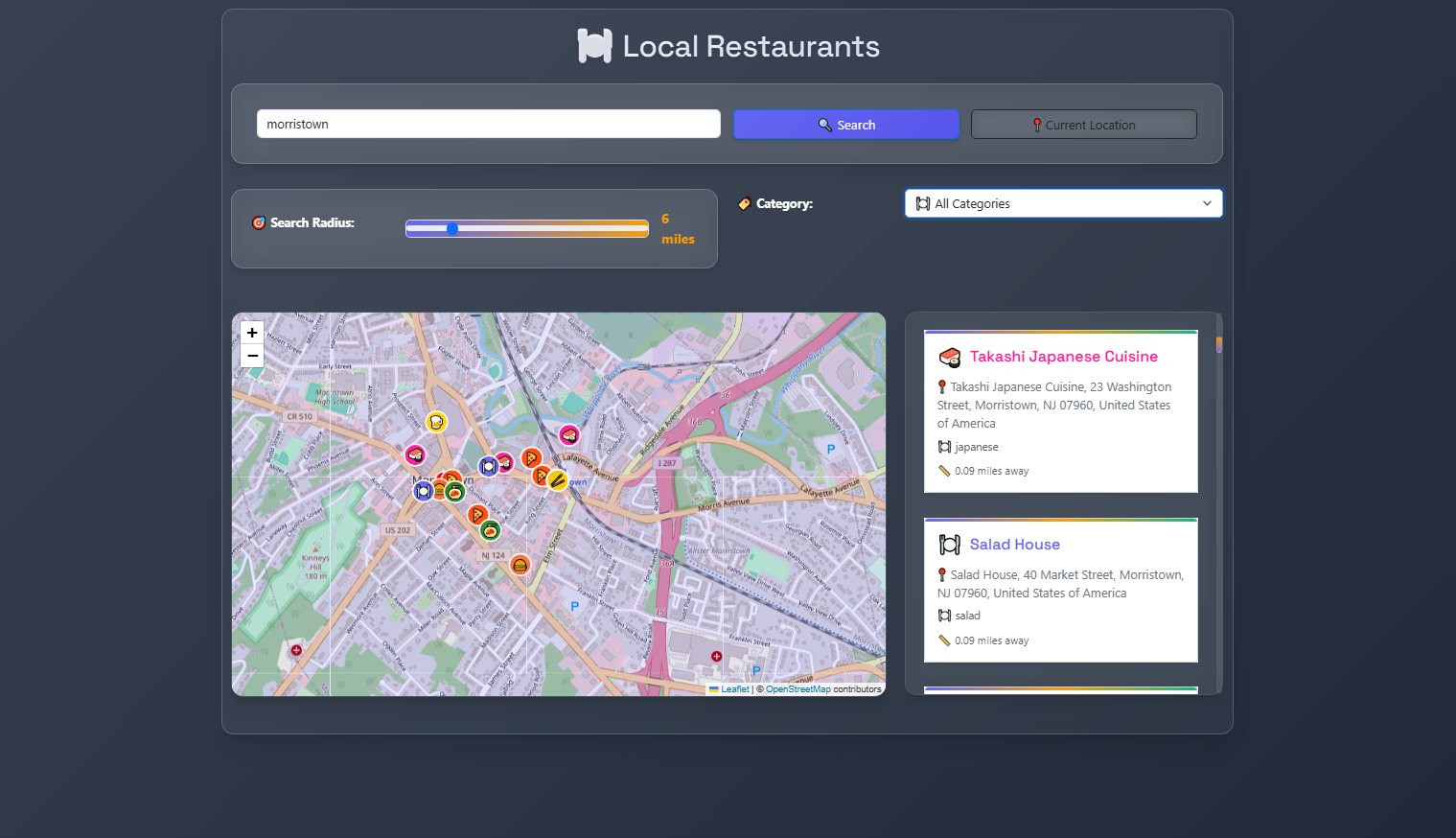Click the blue plate marker left of the burger marker
Screen dimensions: 1456x838
coord(424,491)
